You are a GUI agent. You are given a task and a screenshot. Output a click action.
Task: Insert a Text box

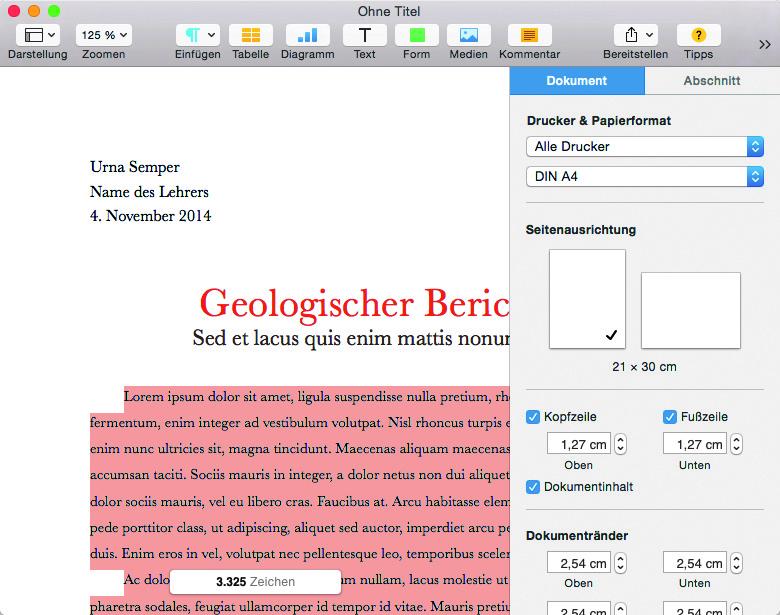[365, 35]
